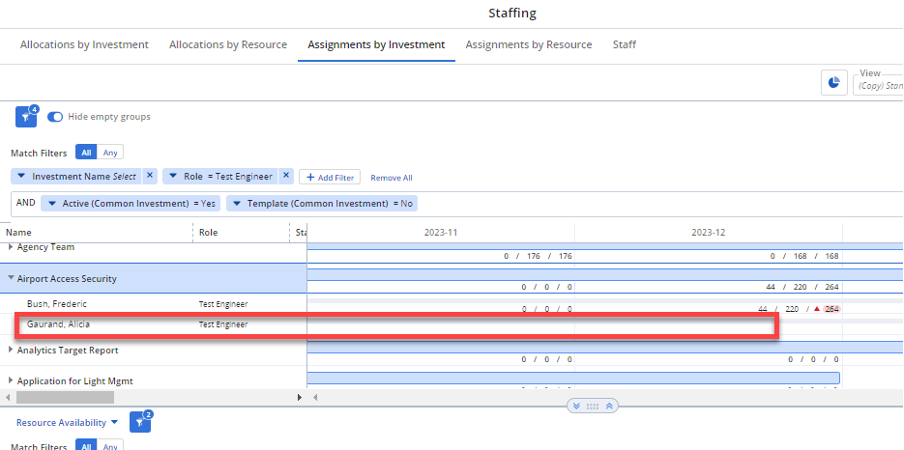904x450 pixels.
Task: Click the Application for Light Mgmt timeline bar
Action: pyautogui.click(x=573, y=378)
